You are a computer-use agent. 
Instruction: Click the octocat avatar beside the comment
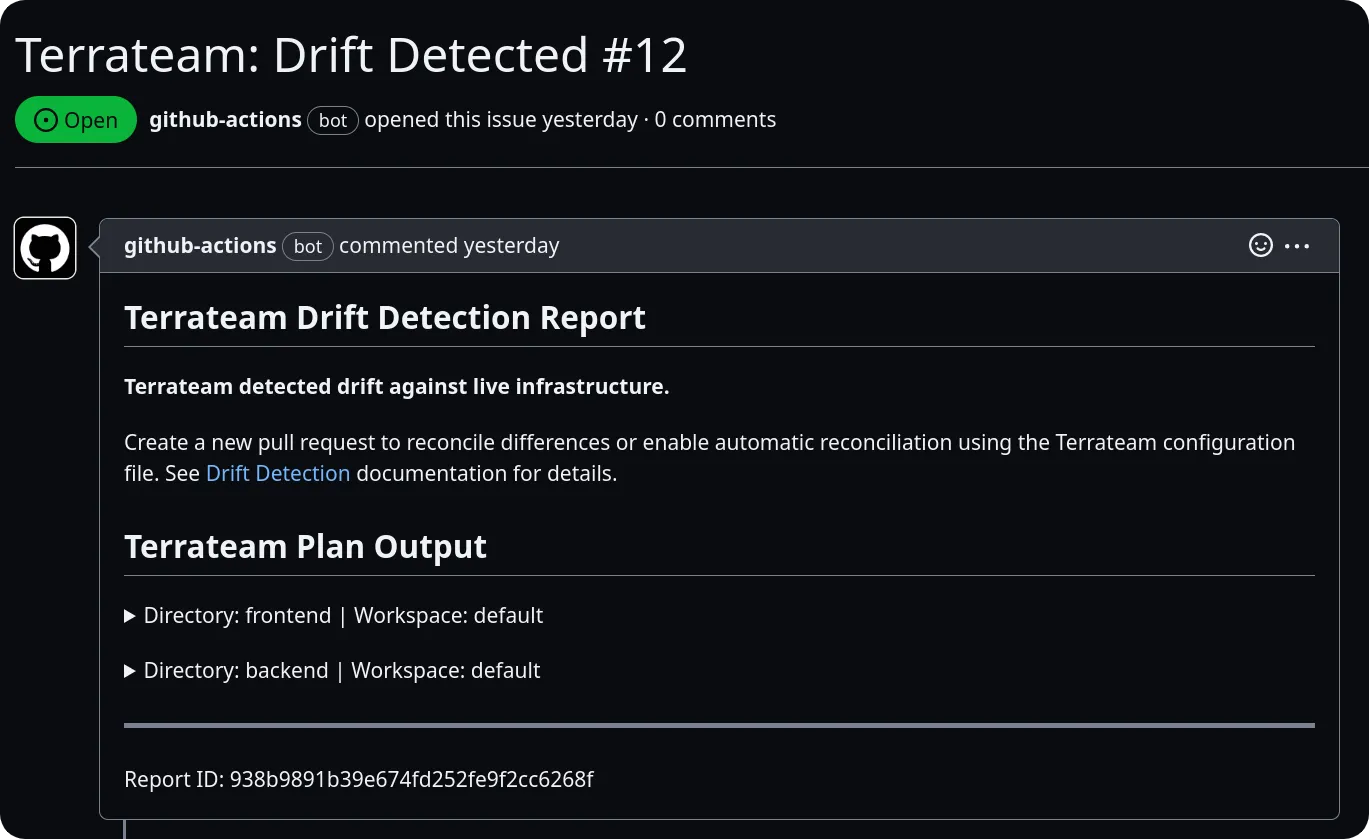click(44, 247)
